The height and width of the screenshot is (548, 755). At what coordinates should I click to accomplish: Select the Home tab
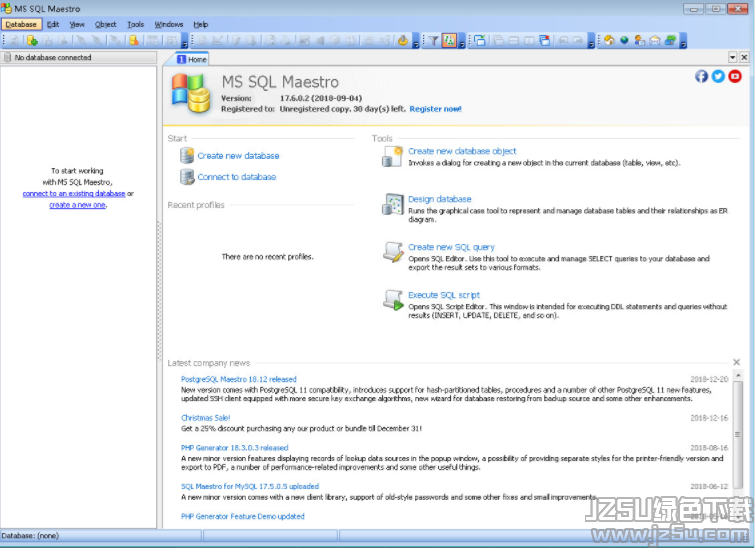(x=192, y=59)
